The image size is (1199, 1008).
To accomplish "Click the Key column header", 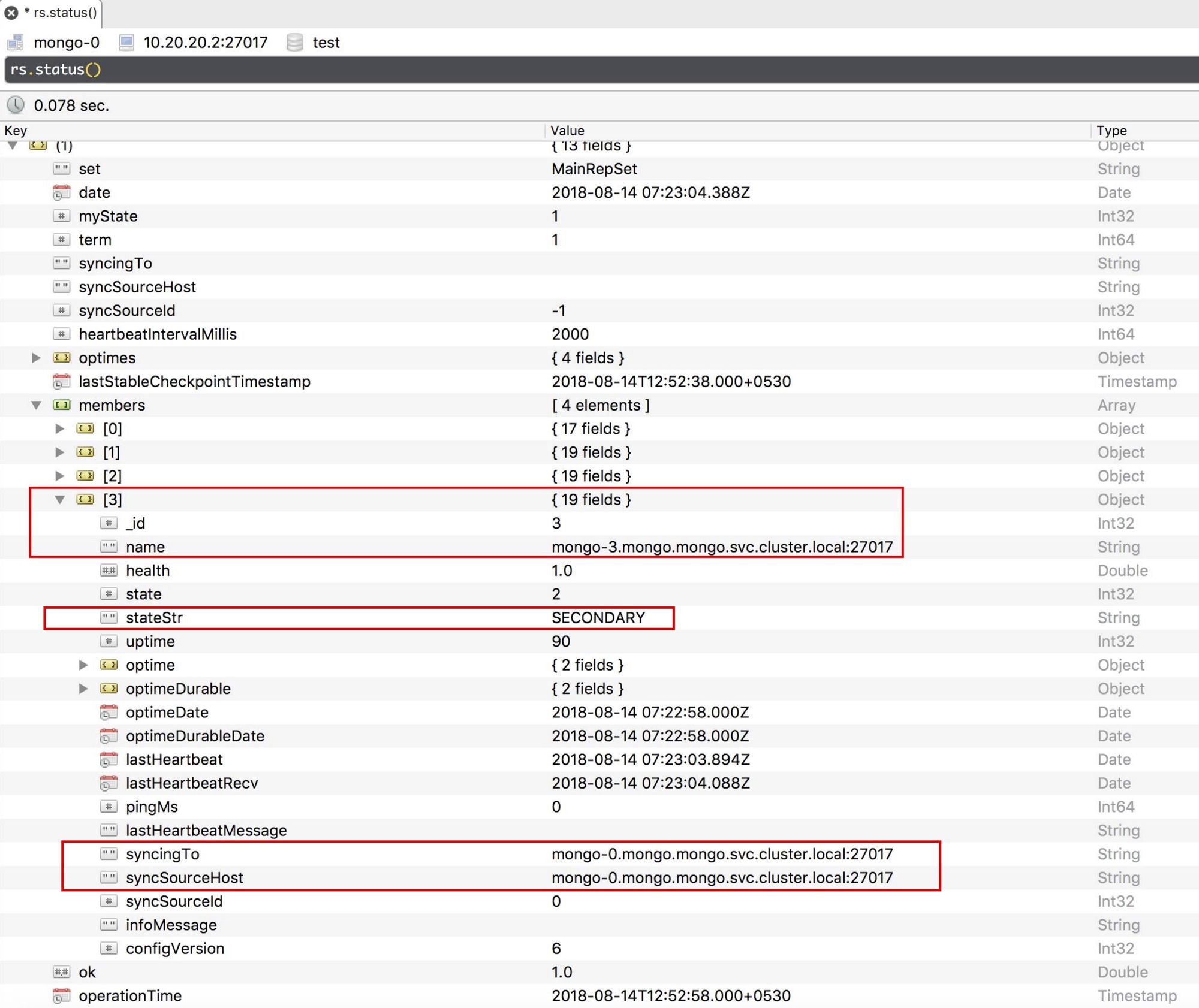I will (x=16, y=131).
